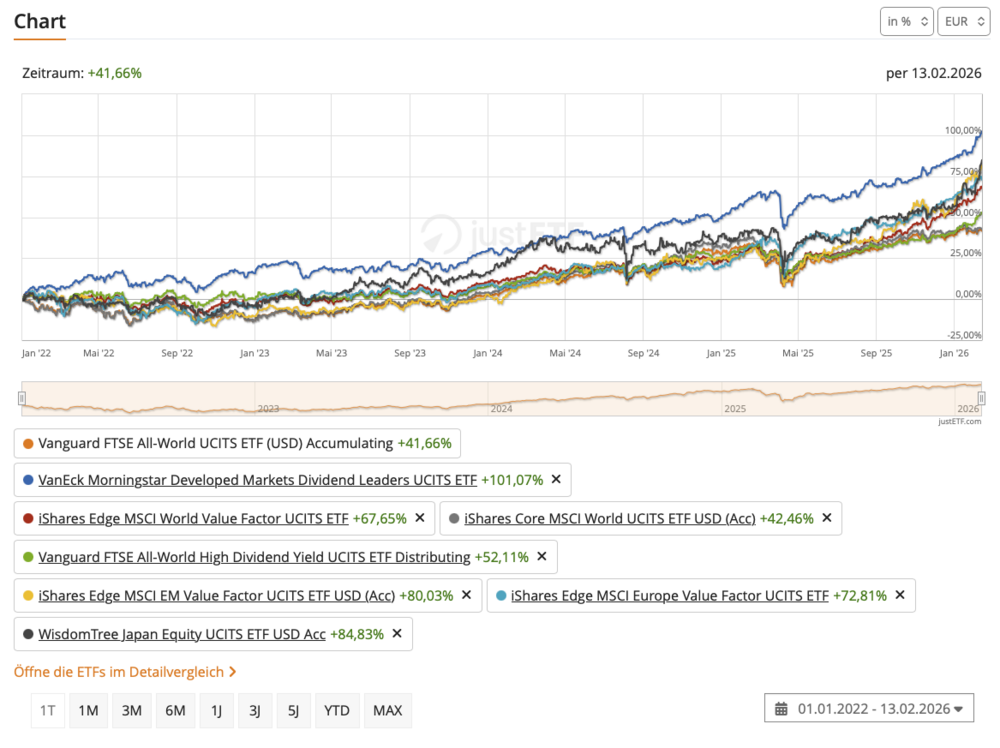This screenshot has height=748, width=1000.
Task: Click the 100,00% y-axis label
Action: 963,130
